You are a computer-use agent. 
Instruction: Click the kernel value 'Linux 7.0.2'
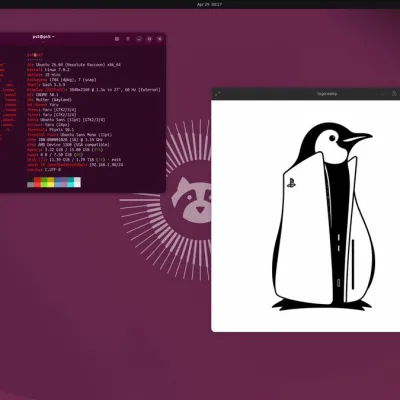pyautogui.click(x=57, y=70)
